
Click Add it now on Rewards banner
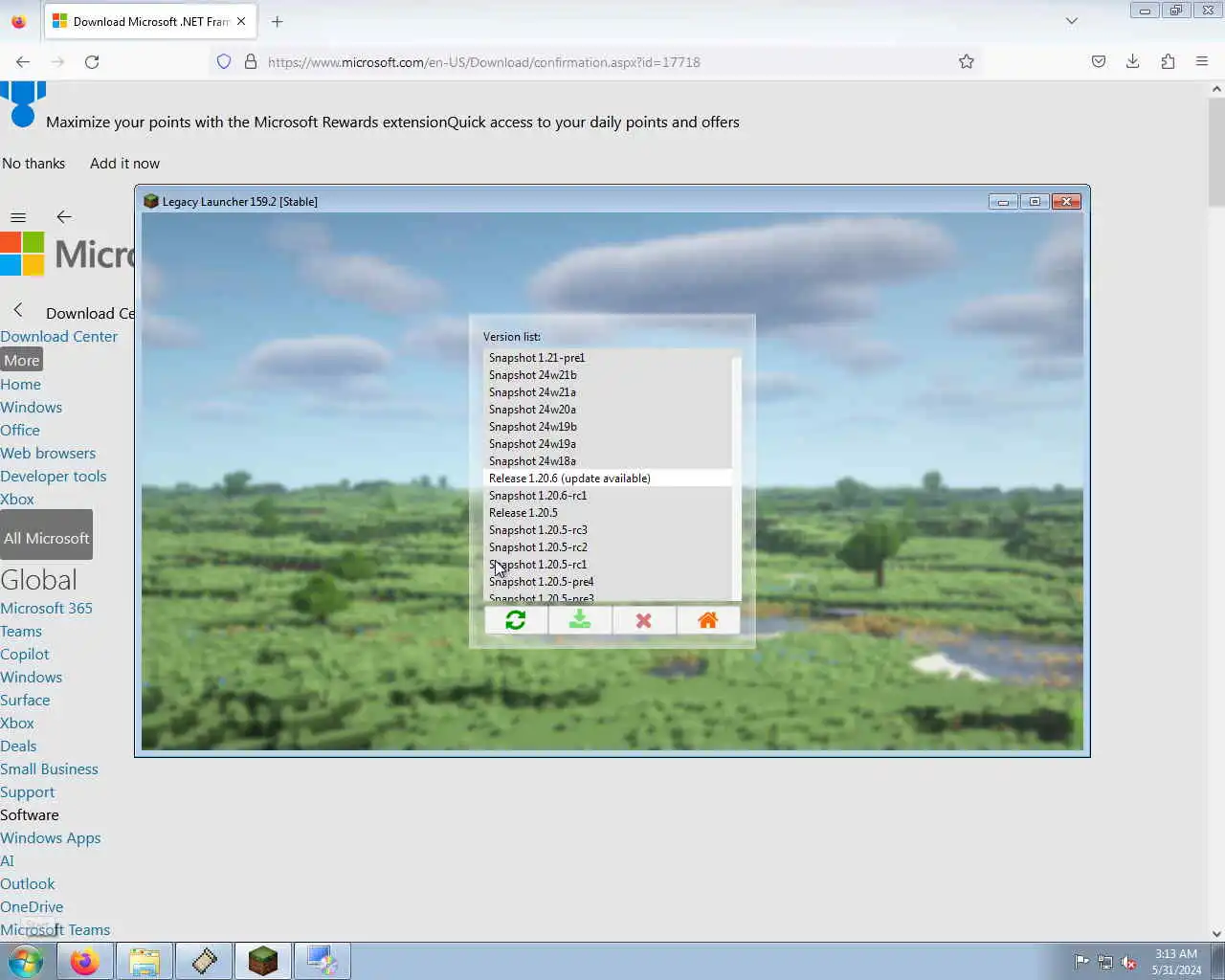point(124,164)
